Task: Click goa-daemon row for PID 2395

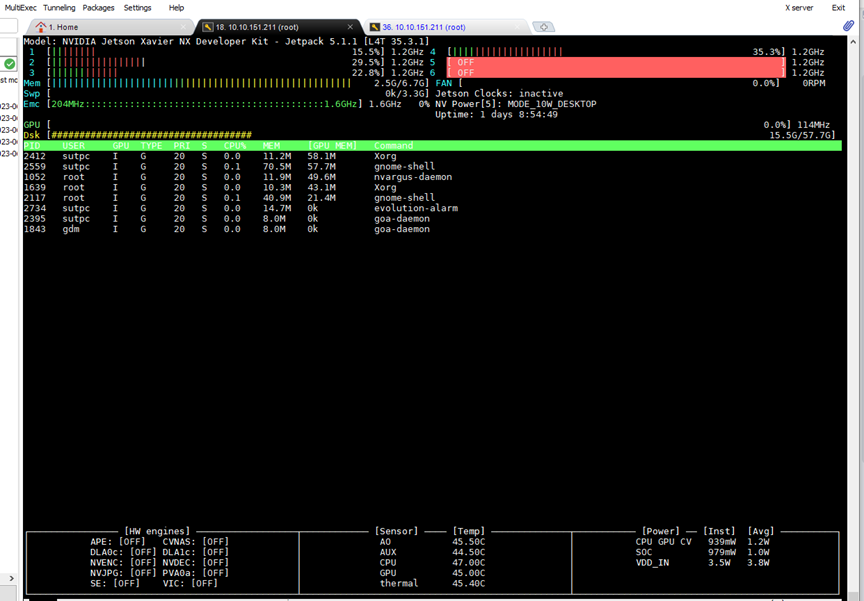Action: coord(433,219)
